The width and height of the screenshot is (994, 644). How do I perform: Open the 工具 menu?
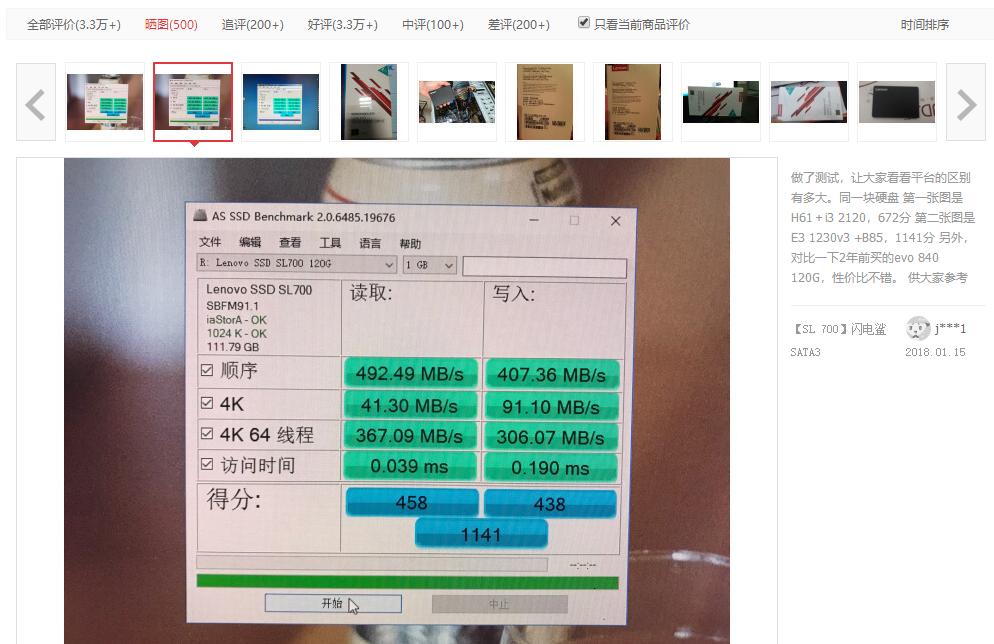point(332,243)
